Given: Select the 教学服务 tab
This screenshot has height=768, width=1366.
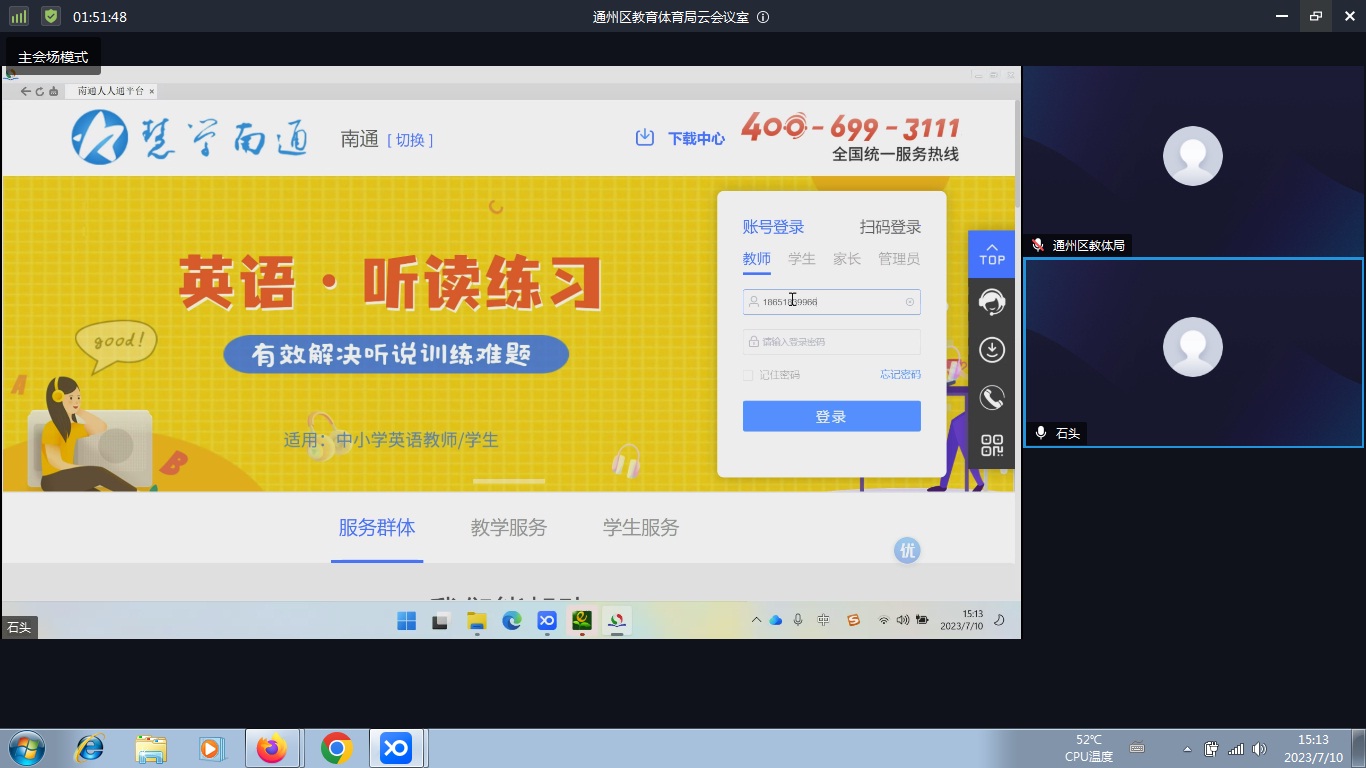Looking at the screenshot, I should coord(508,528).
